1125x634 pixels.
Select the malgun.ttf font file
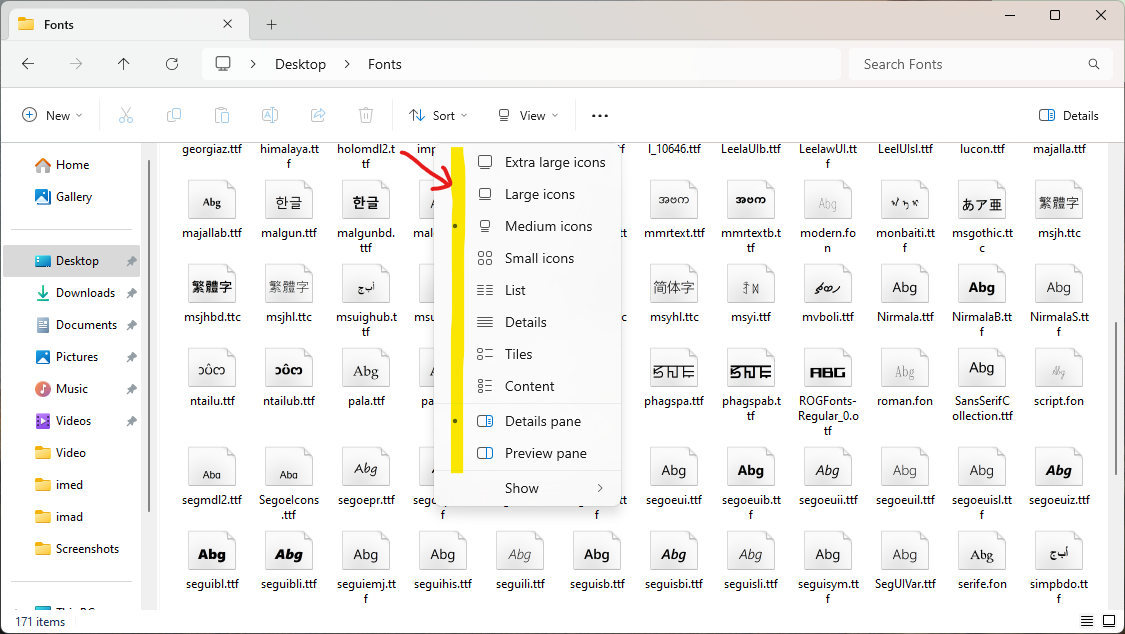[x=288, y=210]
